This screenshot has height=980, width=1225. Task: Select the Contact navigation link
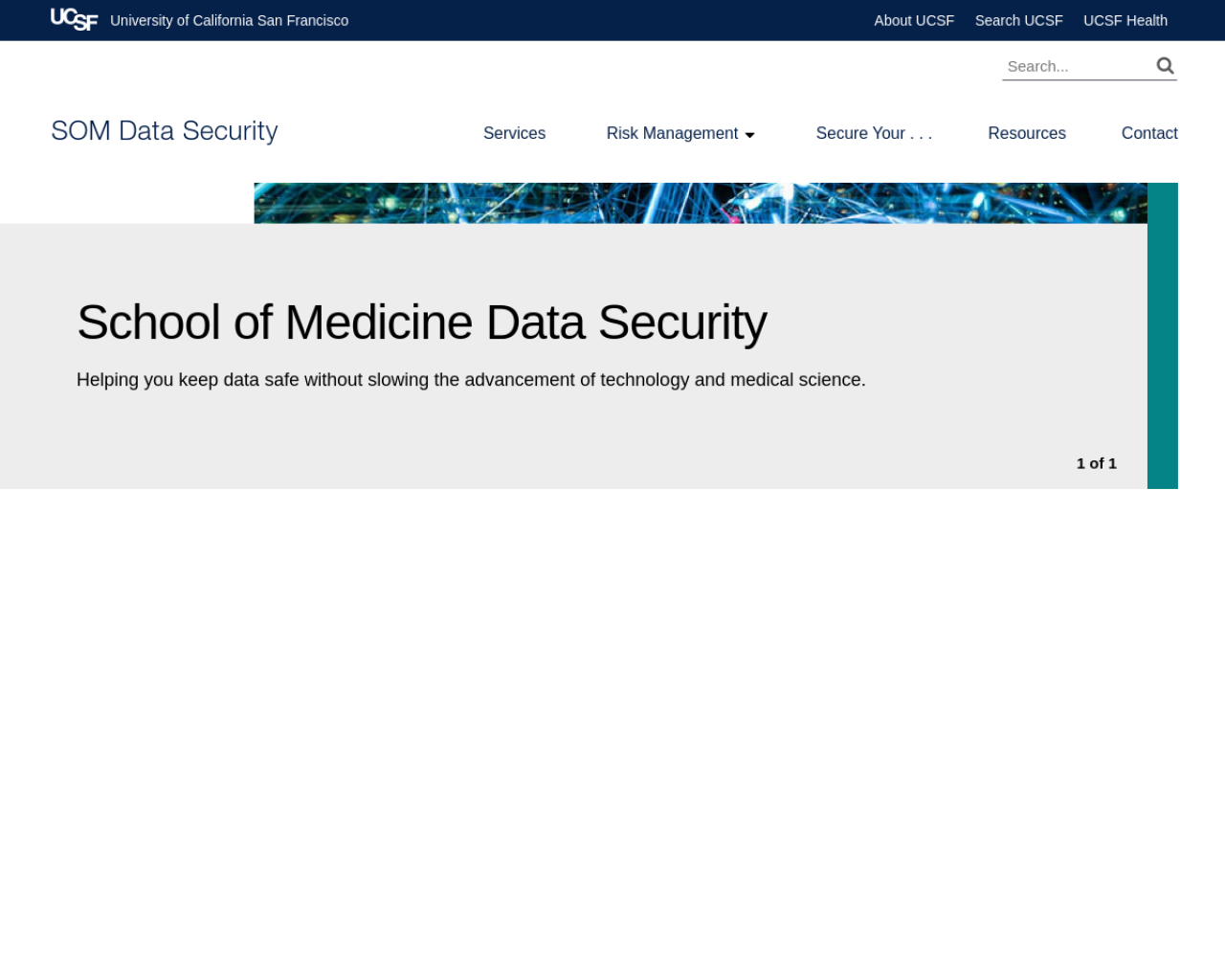[1149, 133]
